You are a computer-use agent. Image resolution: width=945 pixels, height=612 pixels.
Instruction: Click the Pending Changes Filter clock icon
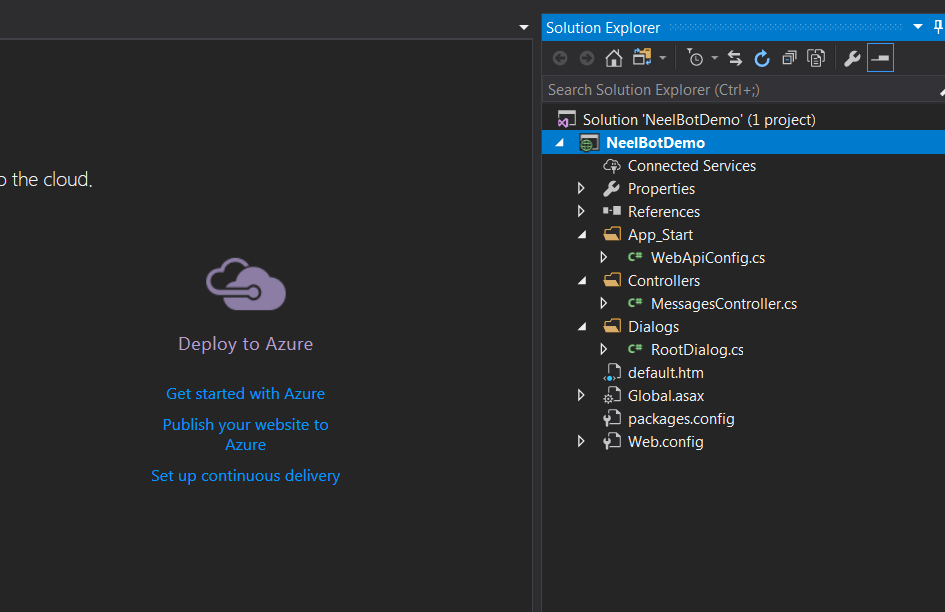[696, 58]
